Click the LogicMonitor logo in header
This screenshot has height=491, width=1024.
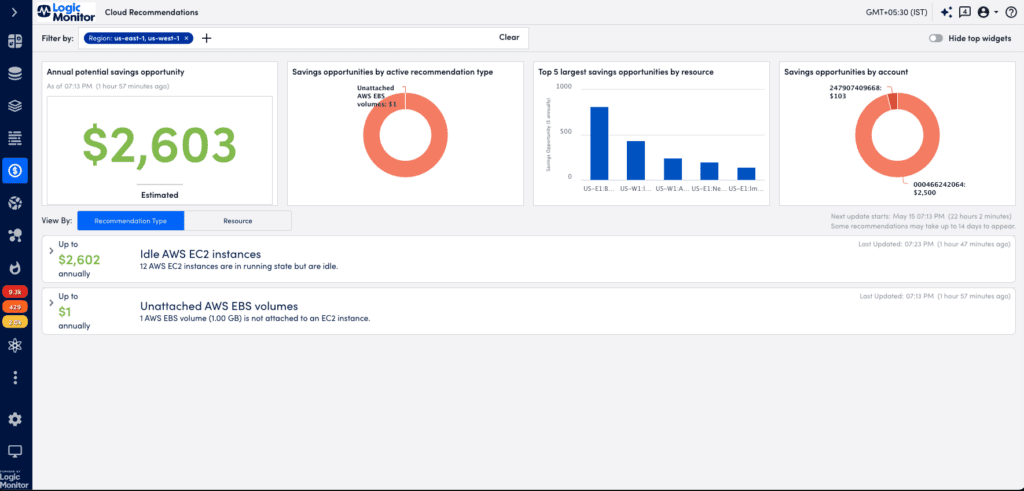66,12
